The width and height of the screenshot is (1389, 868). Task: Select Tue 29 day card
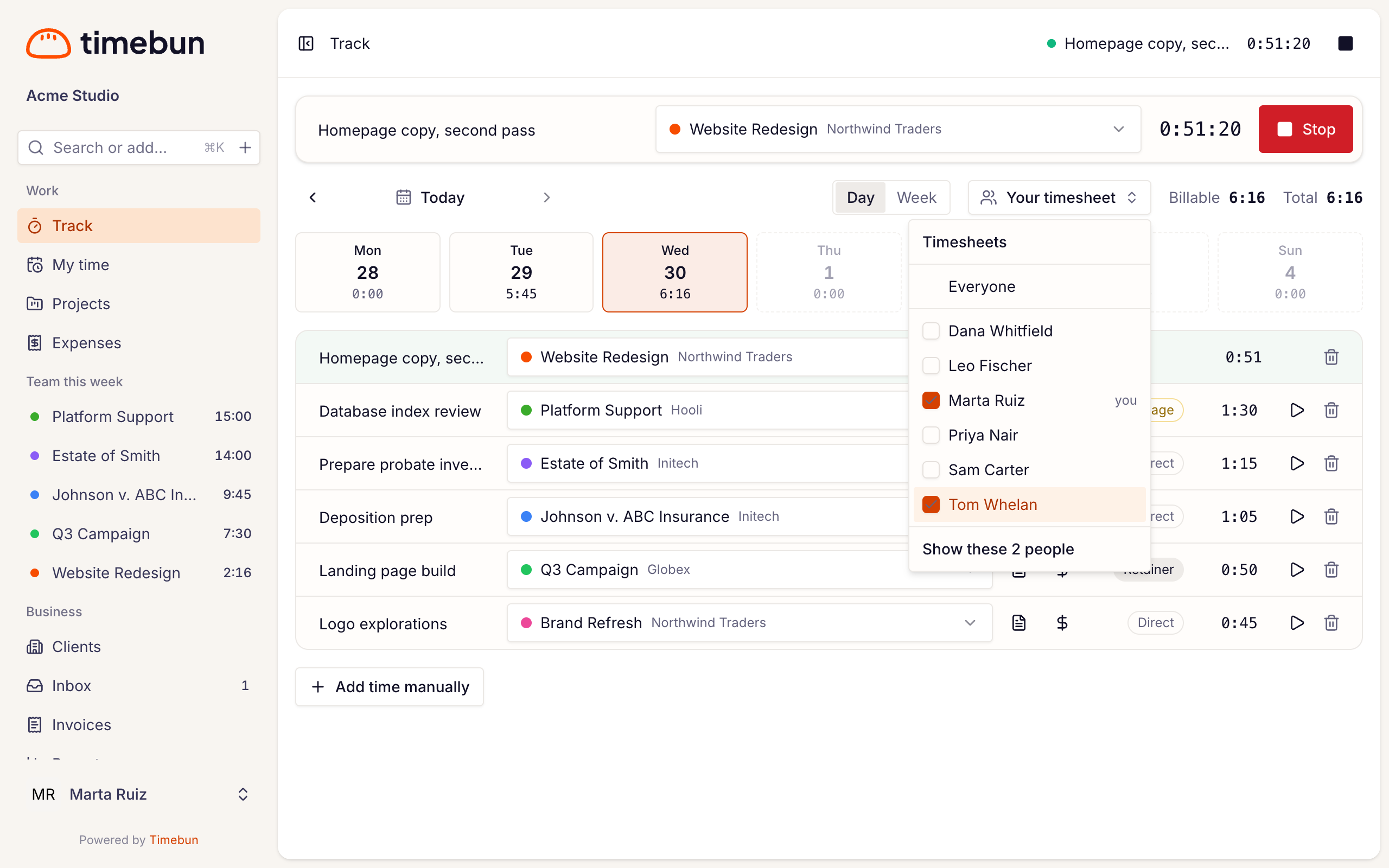(x=521, y=272)
